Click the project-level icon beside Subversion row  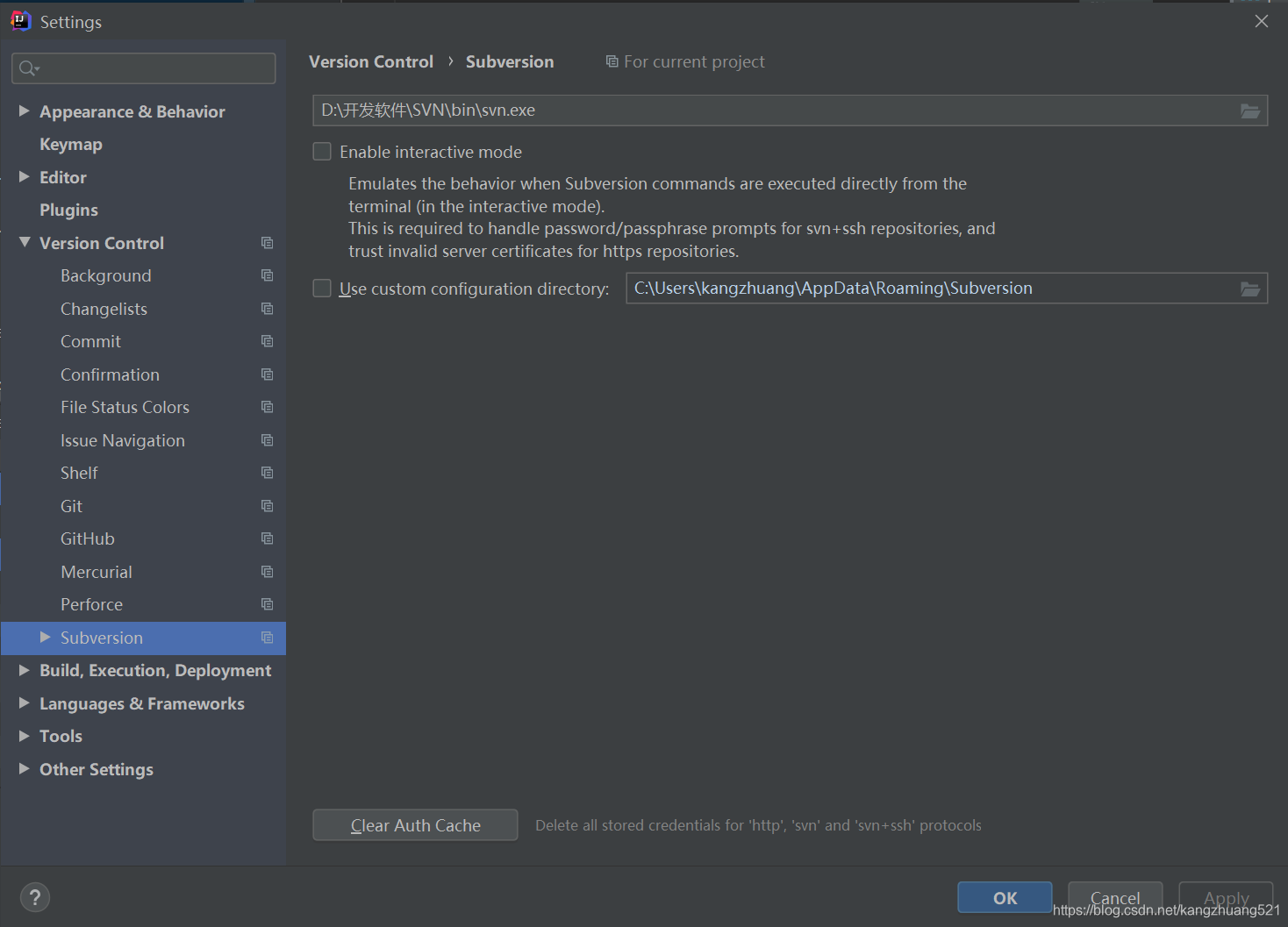[x=268, y=638]
